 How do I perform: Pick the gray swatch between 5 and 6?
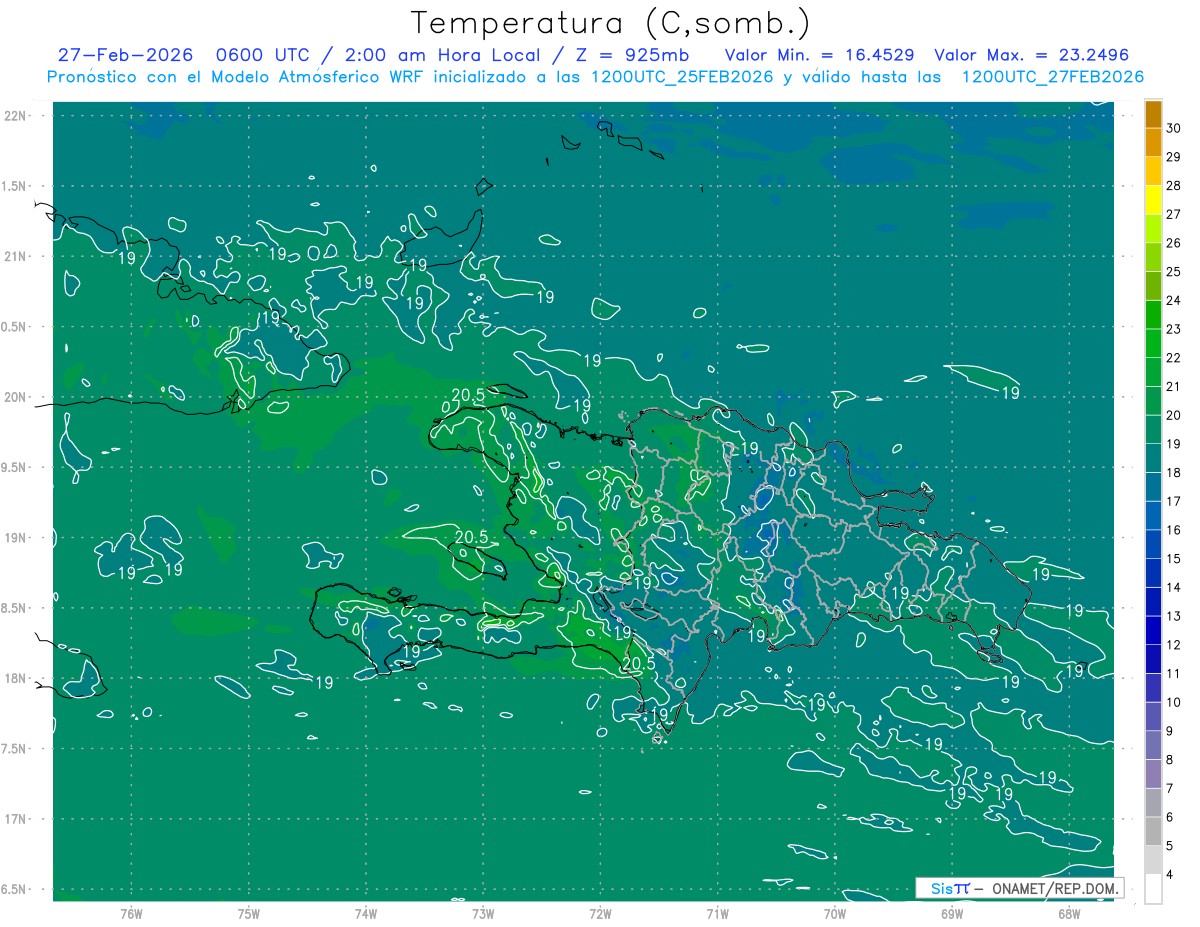(x=1153, y=832)
